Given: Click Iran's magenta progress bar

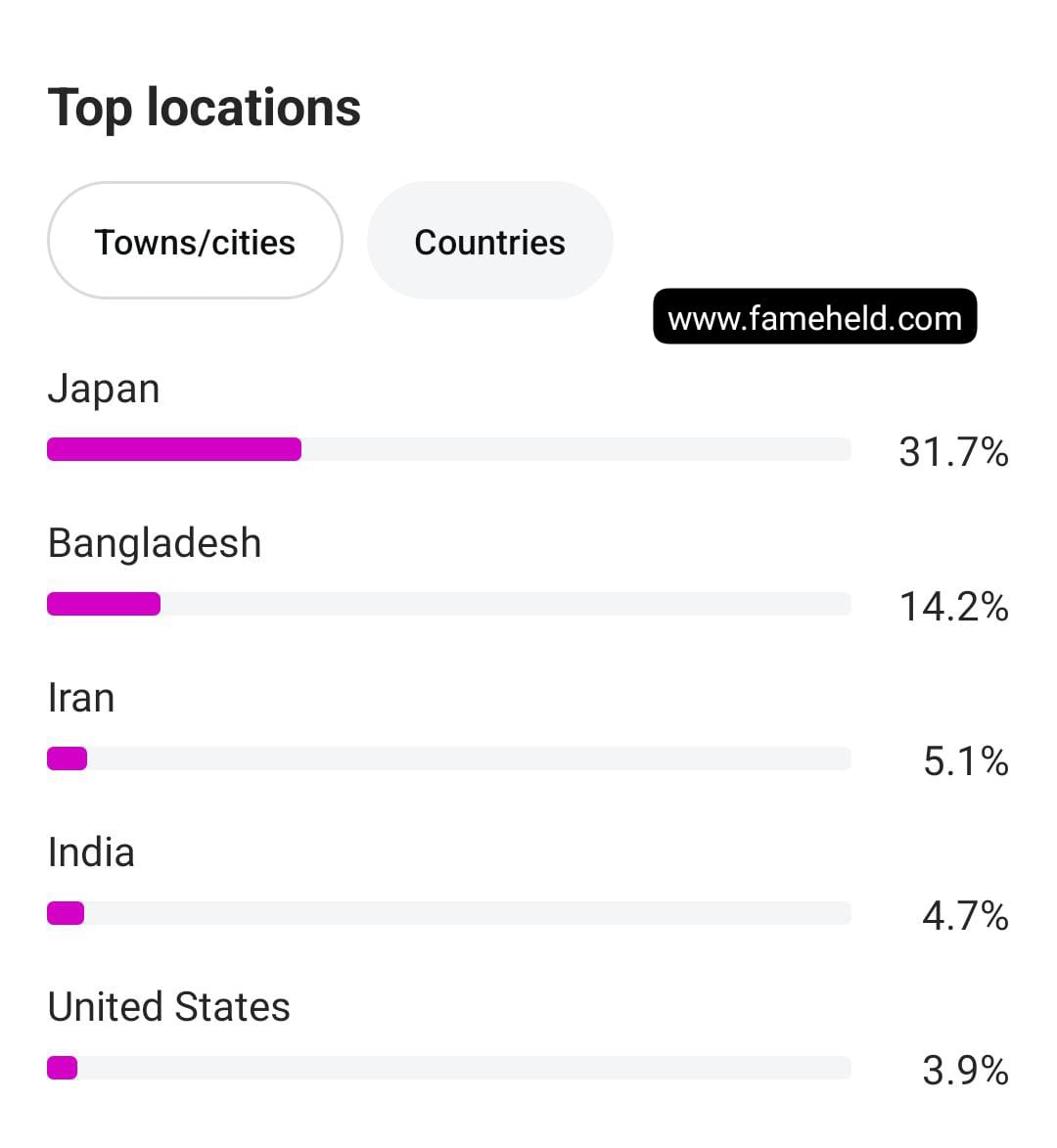Looking at the screenshot, I should click(68, 758).
